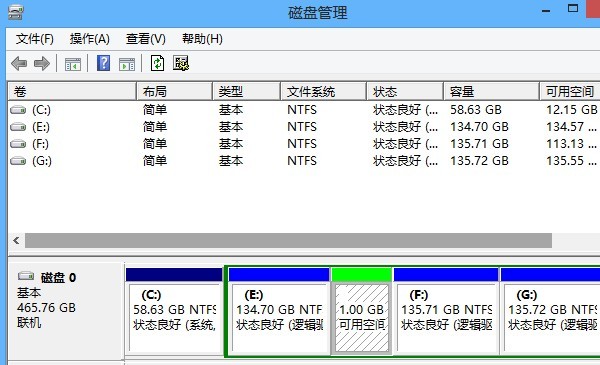
Task: Click 简单 layout cell in the (E:) row
Action: (155, 127)
